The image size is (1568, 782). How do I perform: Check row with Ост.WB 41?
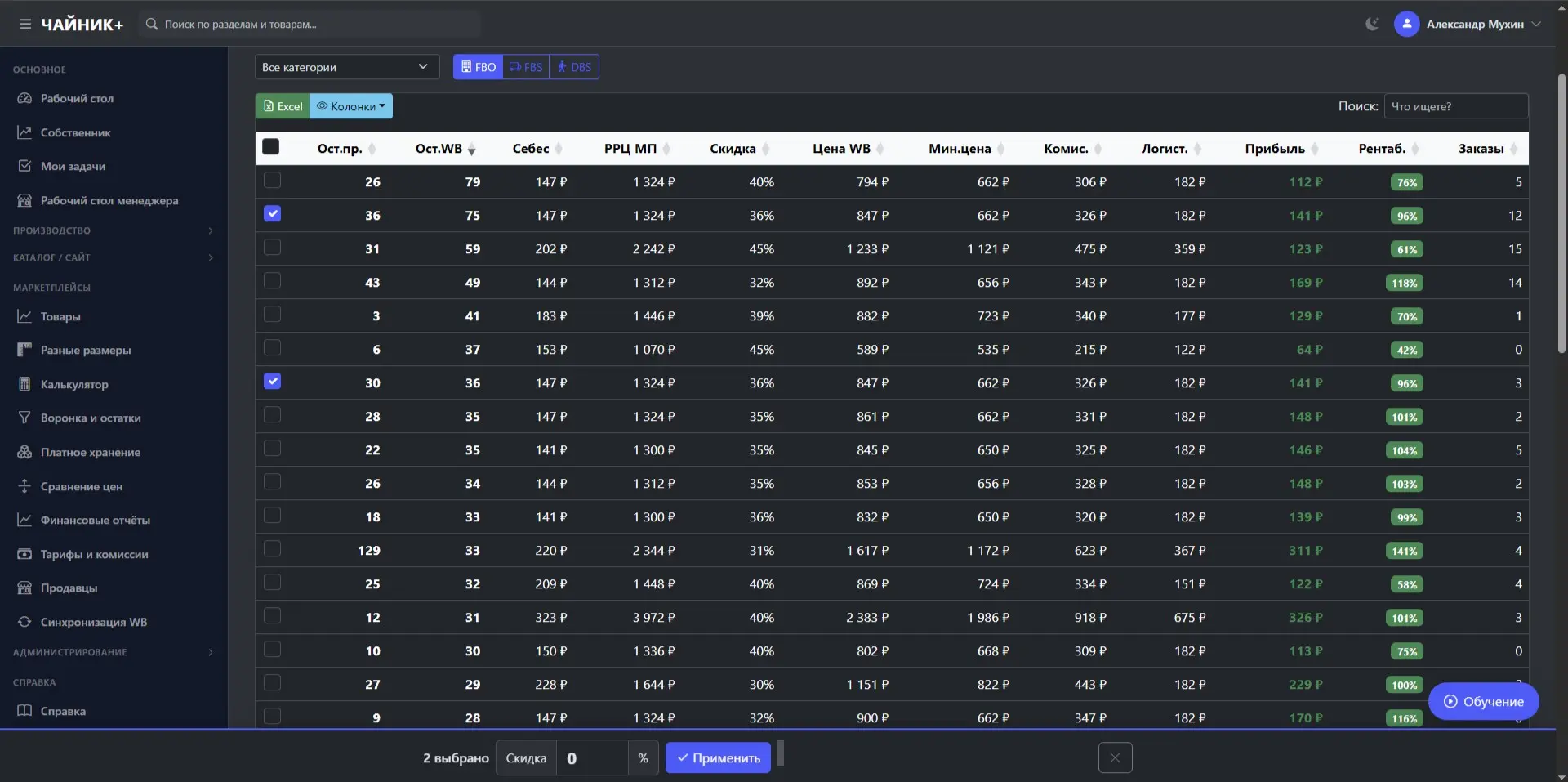pos(273,315)
